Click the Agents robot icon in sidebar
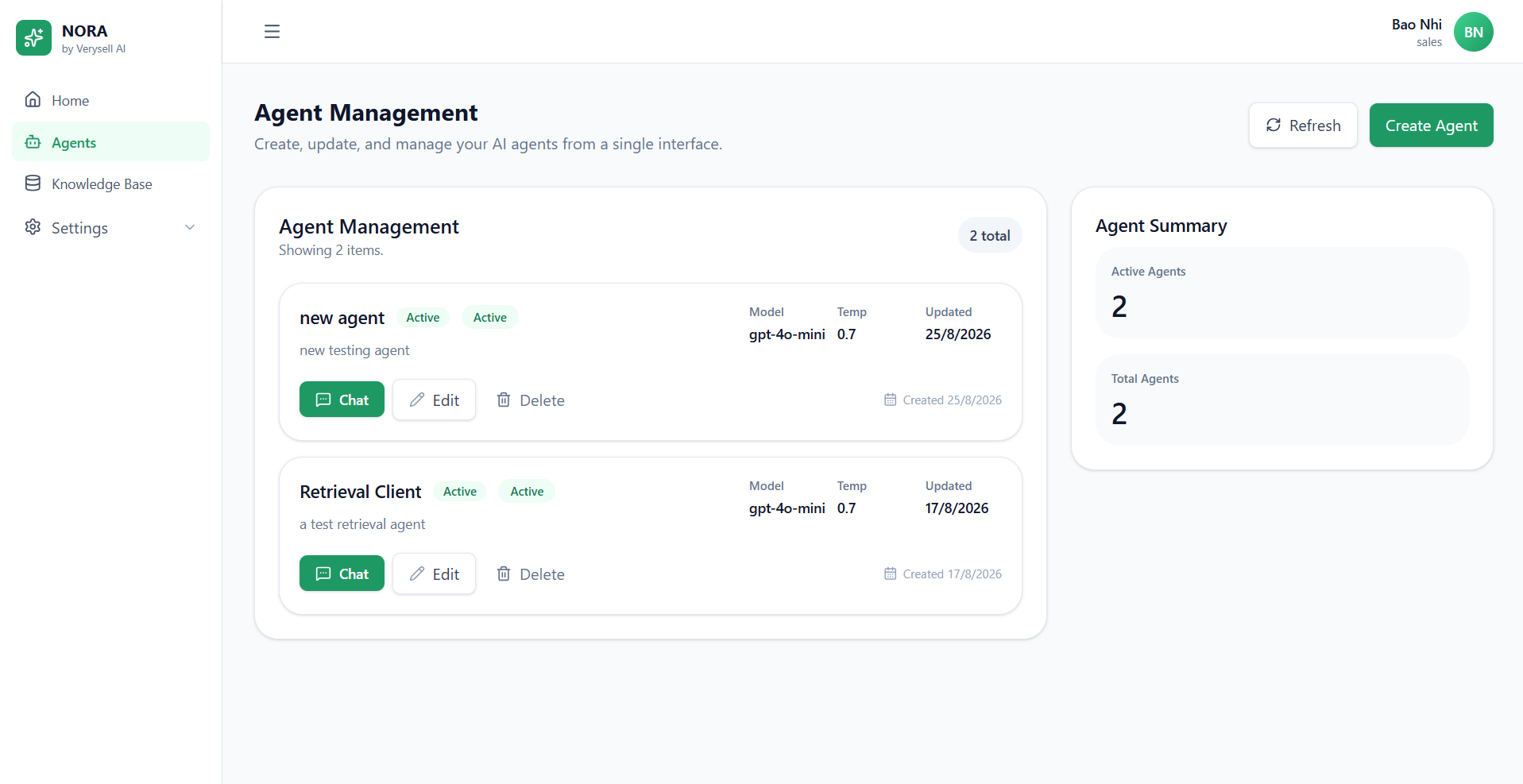 [33, 142]
